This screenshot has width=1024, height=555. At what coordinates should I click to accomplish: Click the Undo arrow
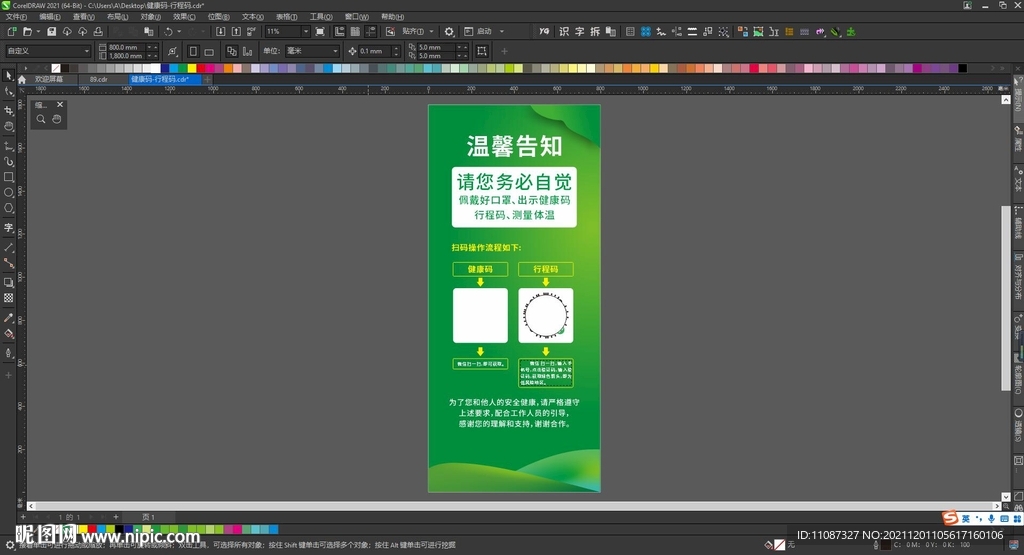pos(168,31)
